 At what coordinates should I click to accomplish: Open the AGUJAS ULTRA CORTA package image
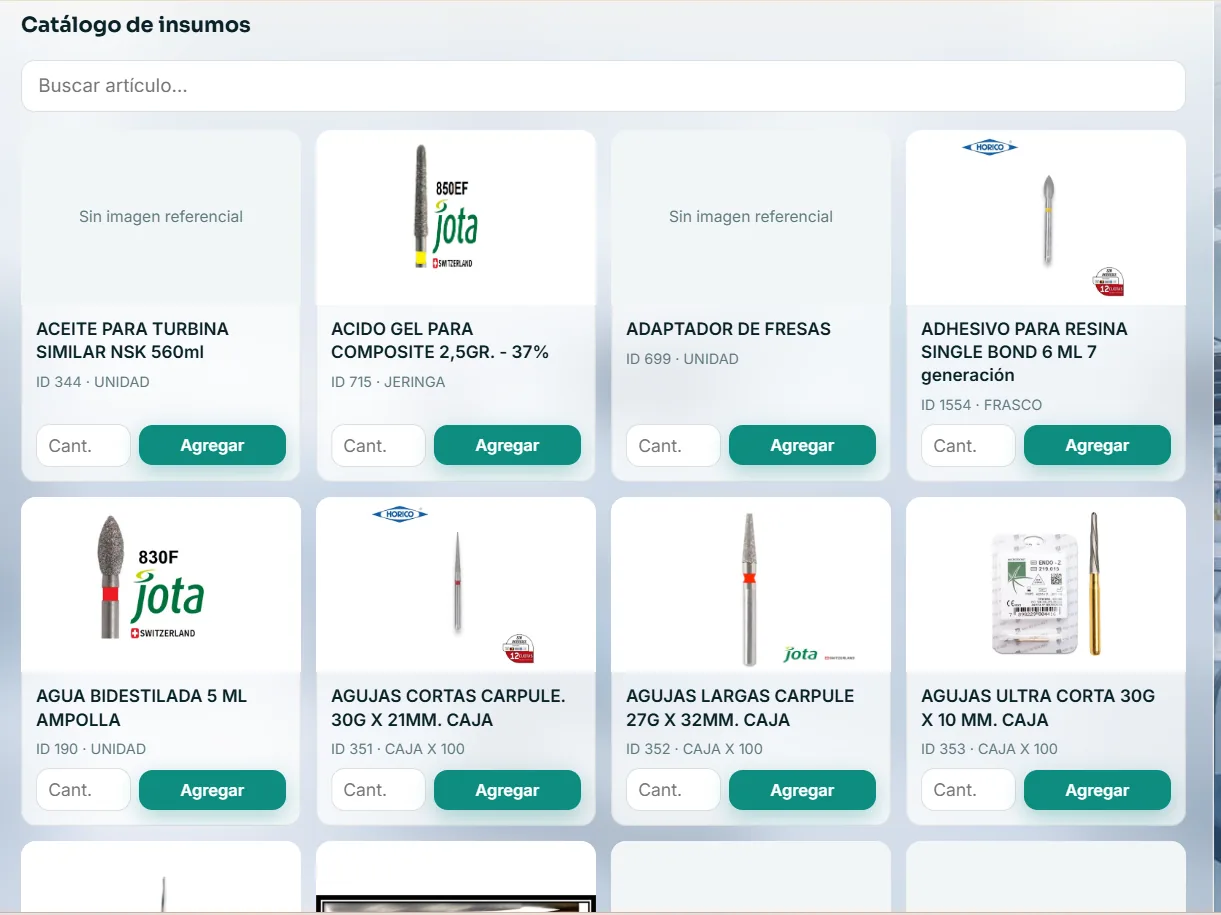[1046, 585]
